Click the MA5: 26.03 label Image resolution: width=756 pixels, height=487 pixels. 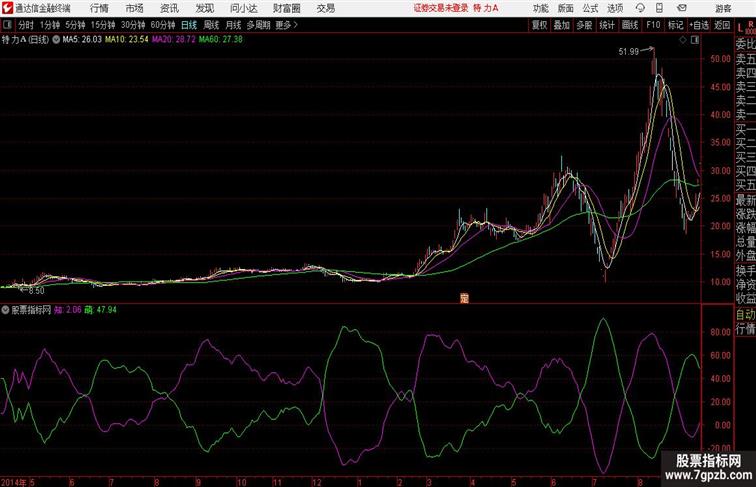[x=82, y=40]
